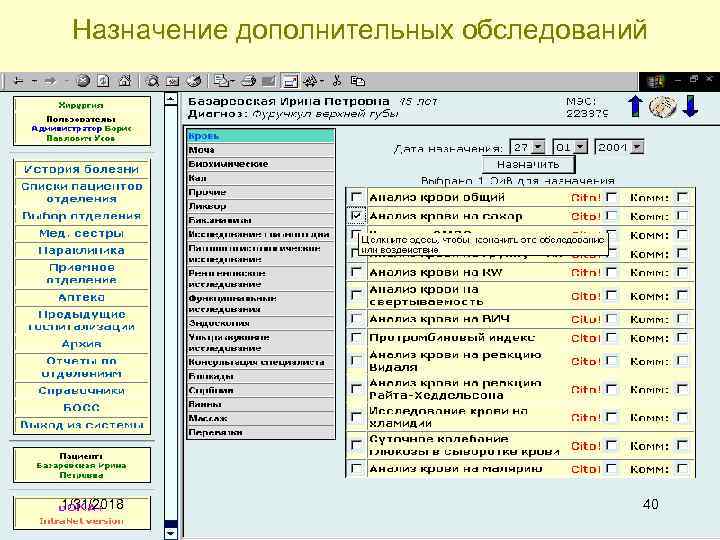Select the Биохимические category
This screenshot has height=540, width=720.
click(261, 164)
